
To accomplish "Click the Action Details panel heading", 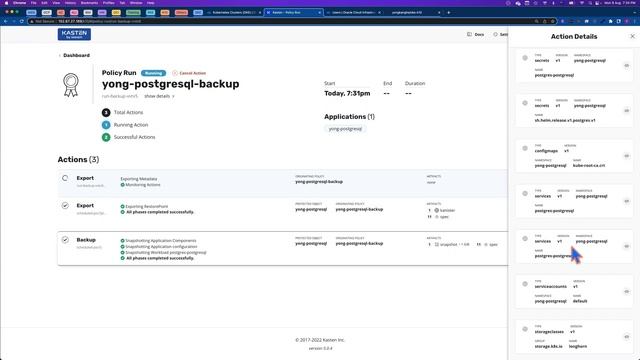I will 574,36.
